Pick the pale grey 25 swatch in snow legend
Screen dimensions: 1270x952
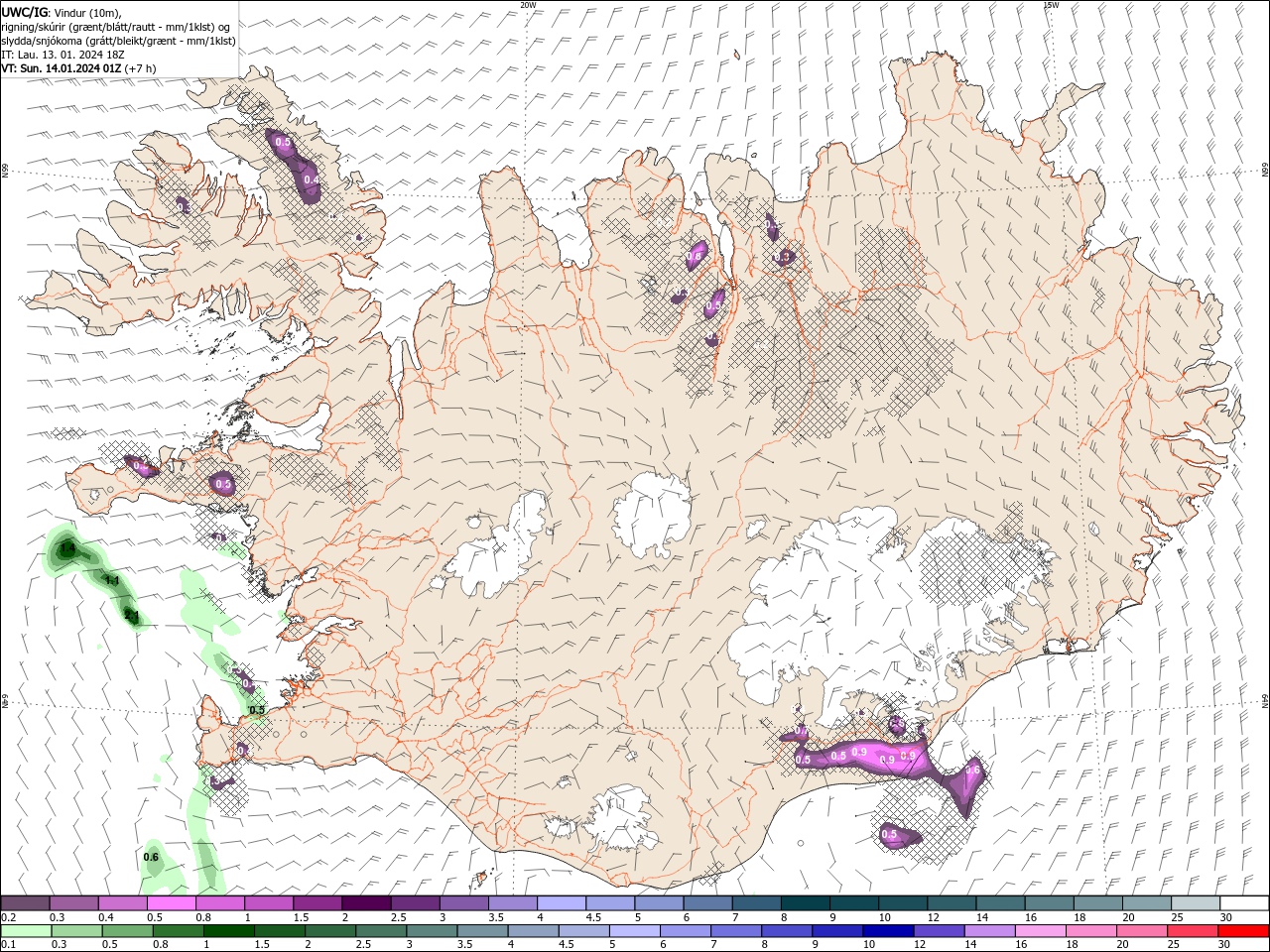click(1197, 903)
